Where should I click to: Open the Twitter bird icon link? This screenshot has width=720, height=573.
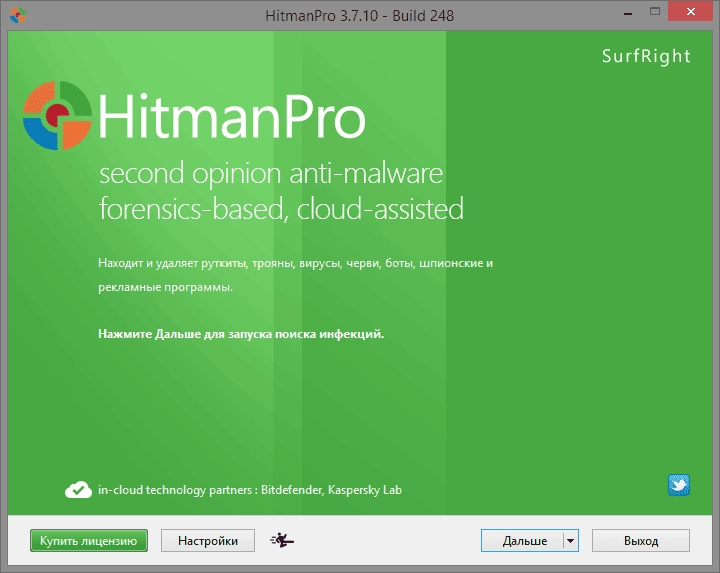click(679, 485)
